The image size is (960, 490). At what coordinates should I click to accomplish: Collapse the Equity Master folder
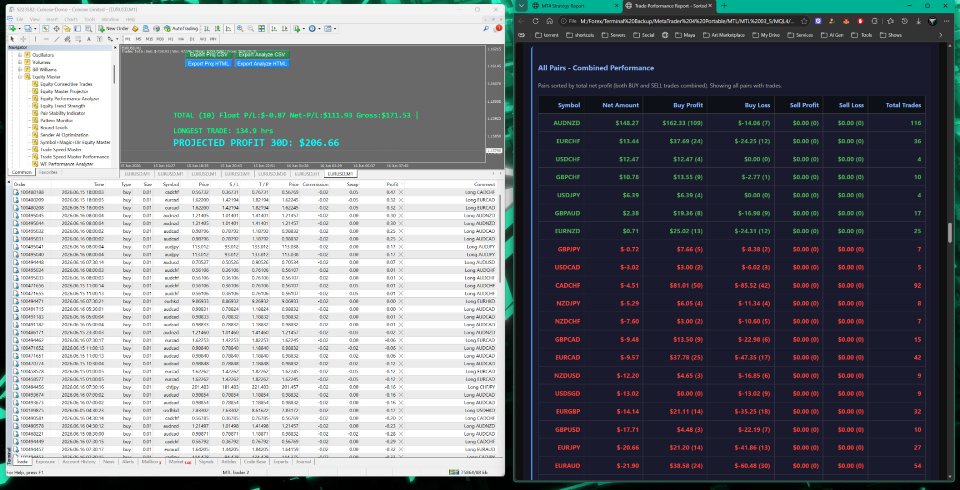[x=20, y=77]
